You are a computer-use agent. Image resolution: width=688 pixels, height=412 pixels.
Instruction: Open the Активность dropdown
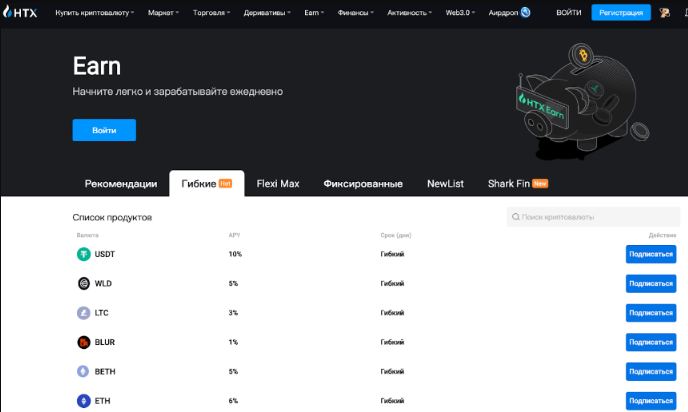point(409,13)
